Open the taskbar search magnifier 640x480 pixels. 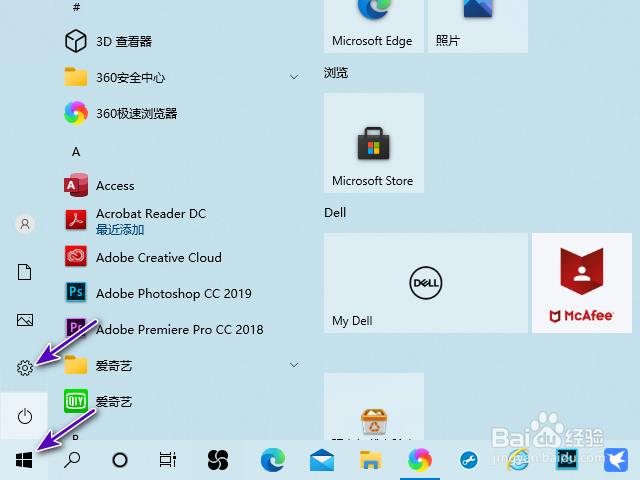pos(72,460)
